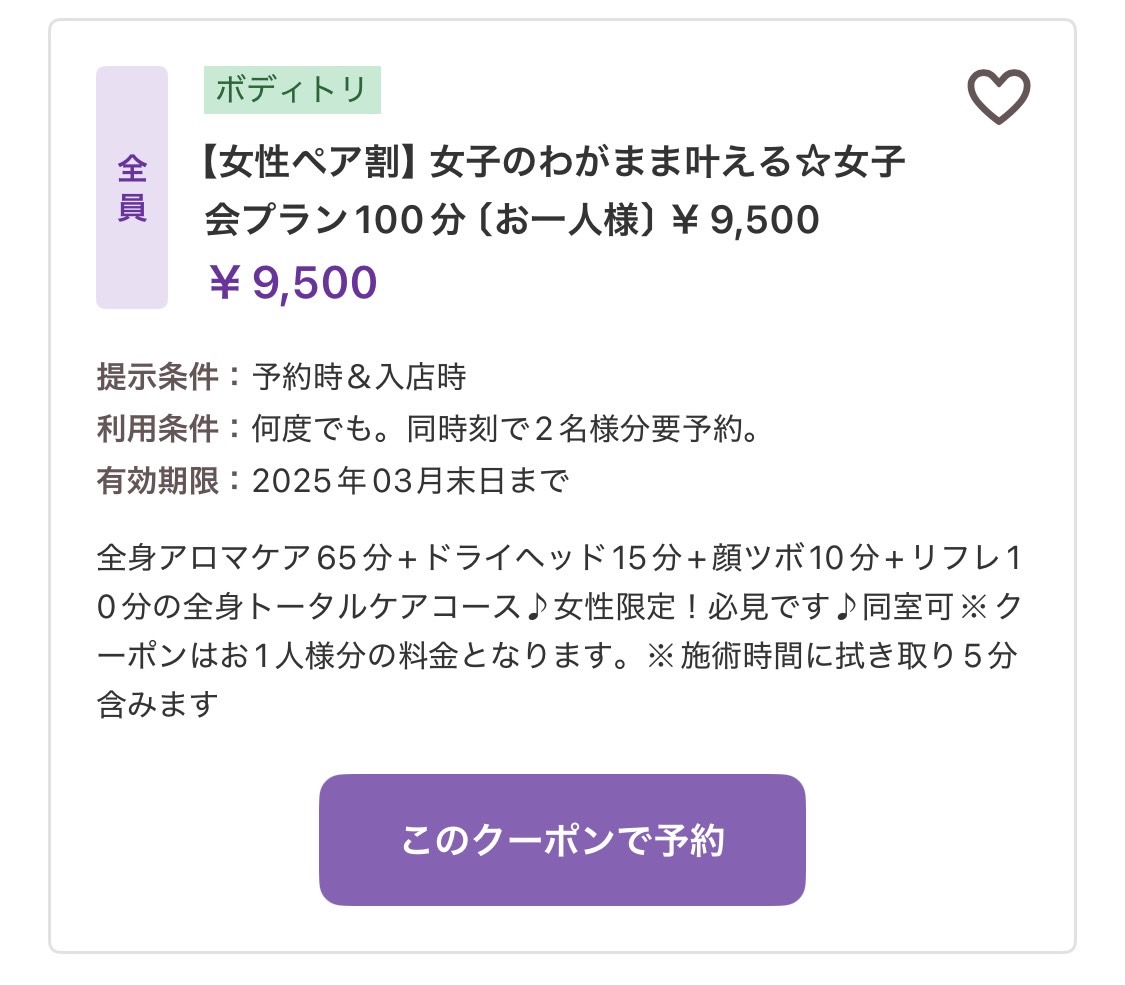Image resolution: width=1125 pixels, height=985 pixels.
Task: Click the ¥9,500 in the title text
Action: [745, 220]
